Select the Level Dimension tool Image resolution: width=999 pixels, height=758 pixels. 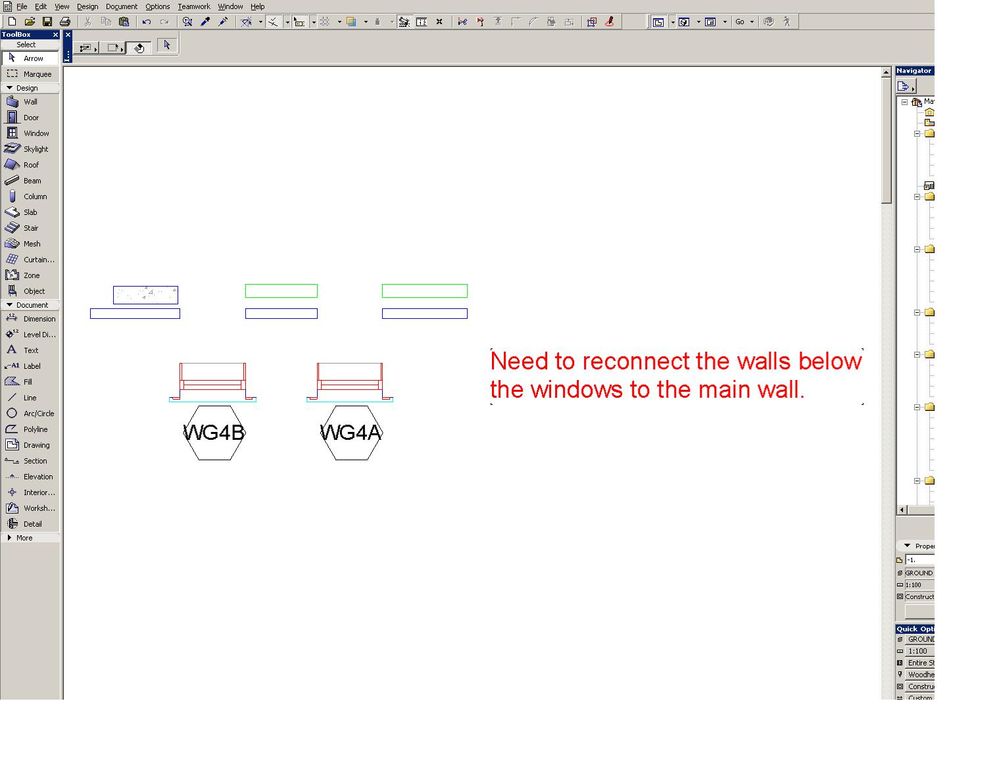click(x=30, y=334)
